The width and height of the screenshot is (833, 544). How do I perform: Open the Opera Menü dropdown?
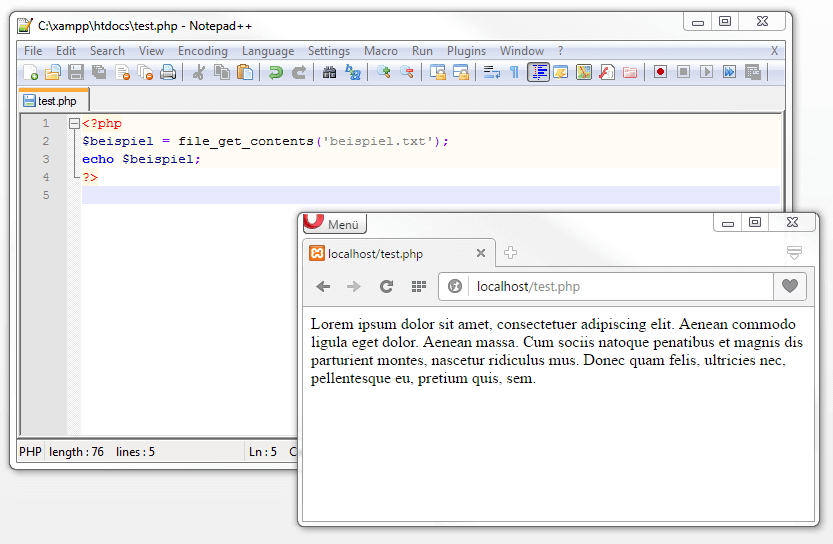pyautogui.click(x=335, y=224)
